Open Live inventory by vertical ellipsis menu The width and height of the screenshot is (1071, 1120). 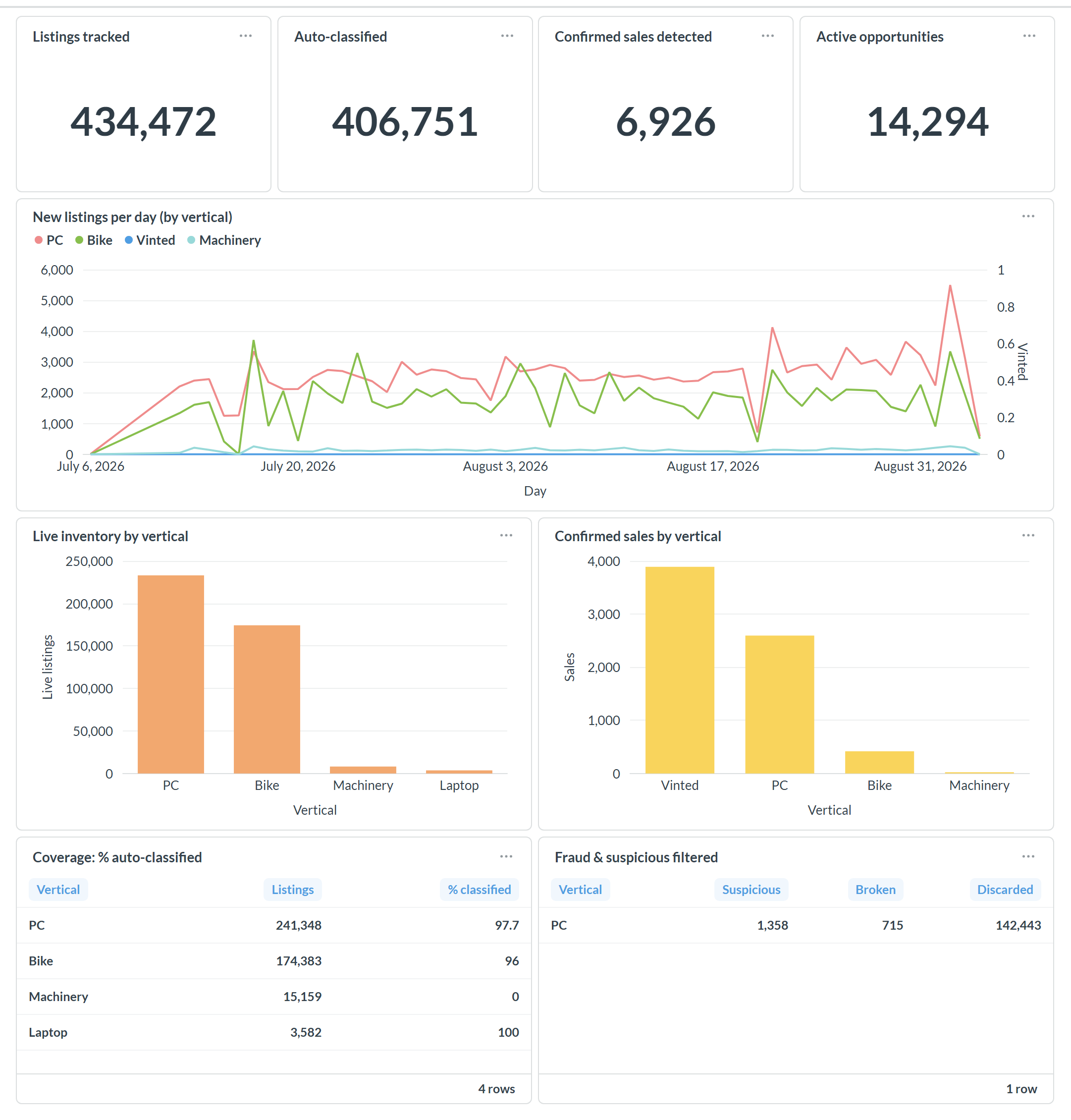506,536
